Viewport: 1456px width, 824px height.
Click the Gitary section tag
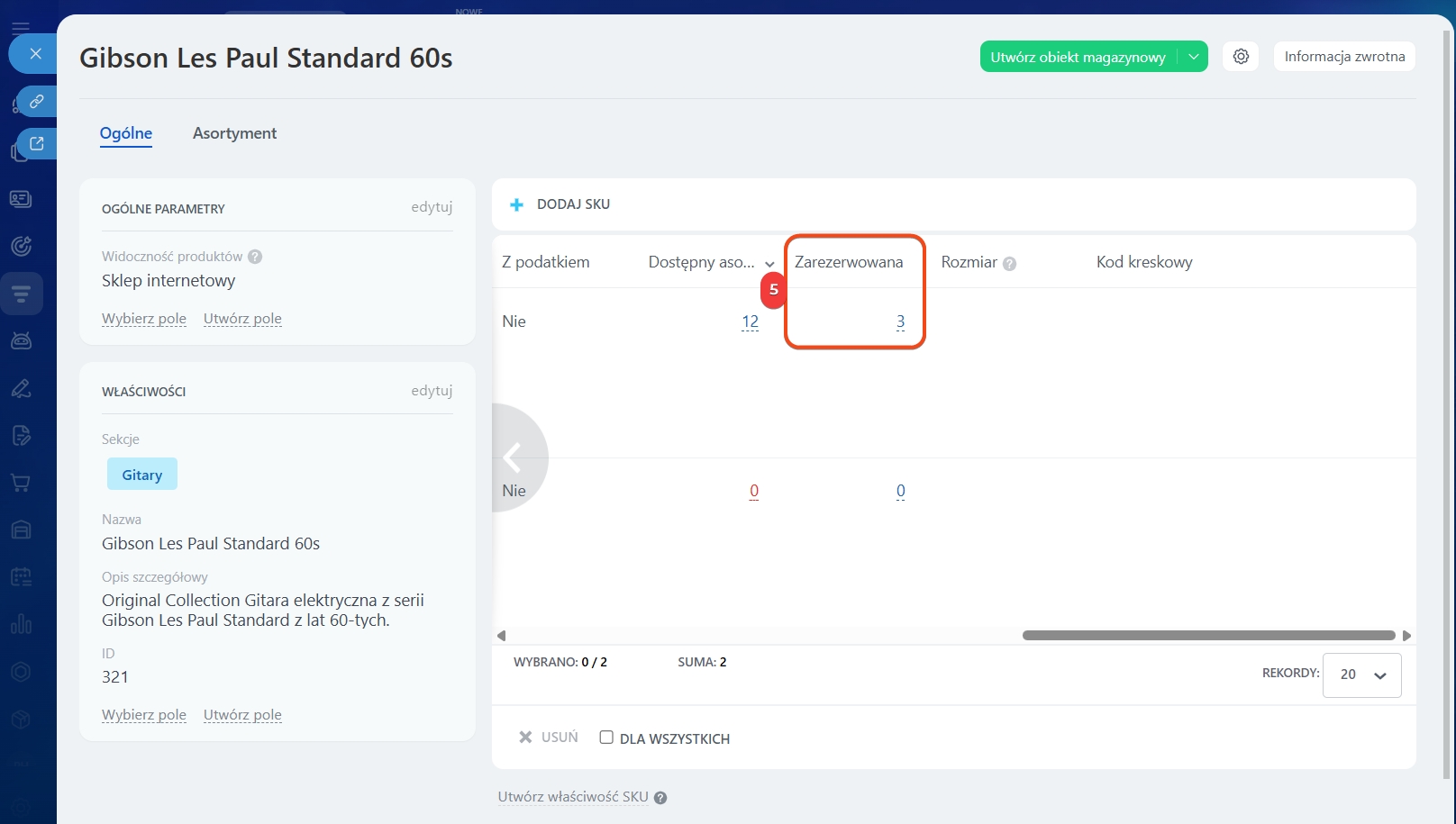click(142, 475)
